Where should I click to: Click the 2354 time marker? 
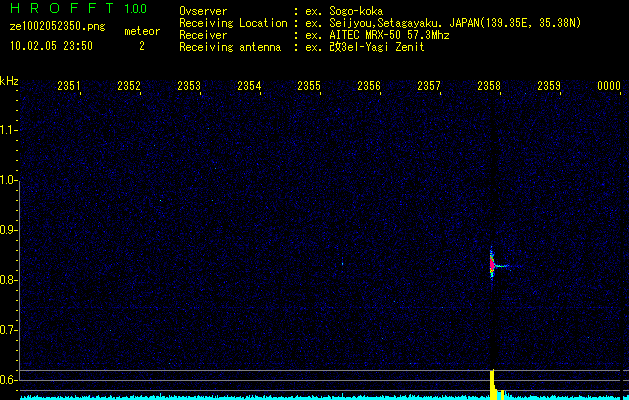pyautogui.click(x=249, y=86)
